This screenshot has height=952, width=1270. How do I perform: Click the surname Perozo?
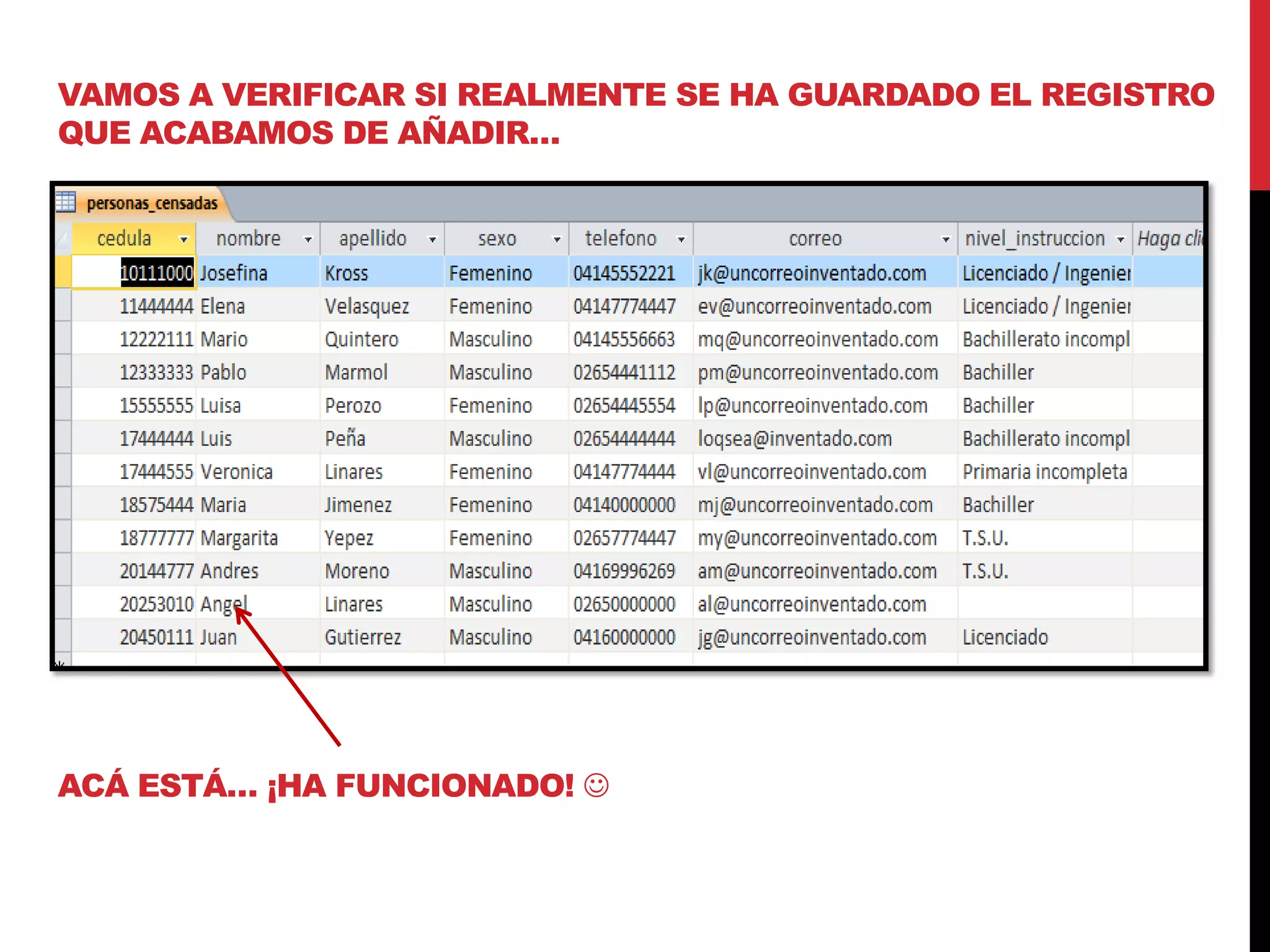(353, 406)
